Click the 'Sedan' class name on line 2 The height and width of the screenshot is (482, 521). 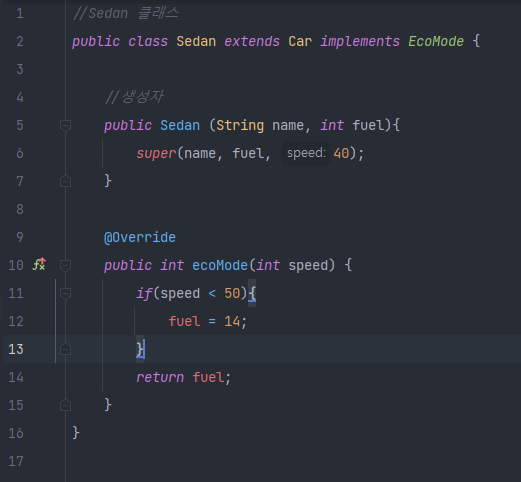tap(196, 42)
